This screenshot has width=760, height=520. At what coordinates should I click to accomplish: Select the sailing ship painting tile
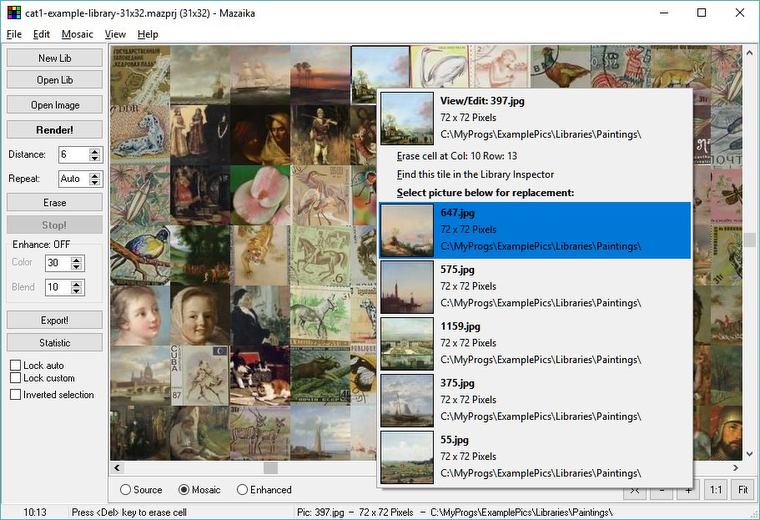(x=260, y=75)
